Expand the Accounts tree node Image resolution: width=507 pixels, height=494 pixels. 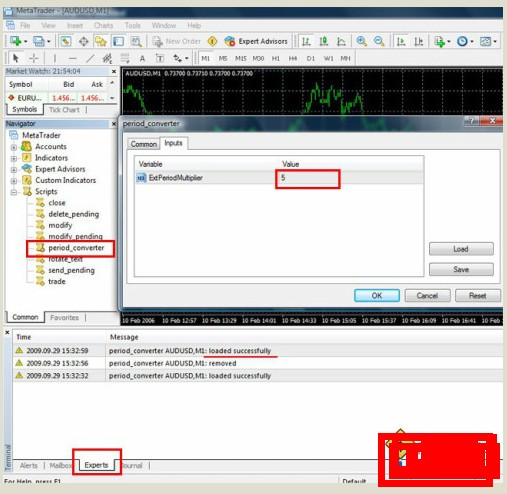[14, 147]
